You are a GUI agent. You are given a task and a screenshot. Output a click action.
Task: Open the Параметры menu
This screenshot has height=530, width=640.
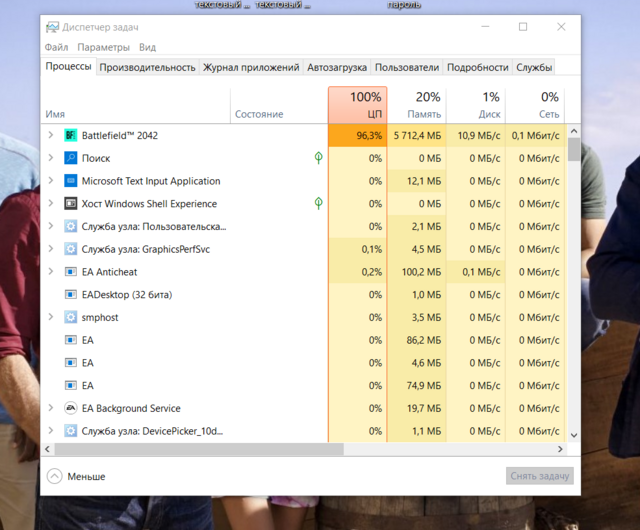tap(104, 47)
